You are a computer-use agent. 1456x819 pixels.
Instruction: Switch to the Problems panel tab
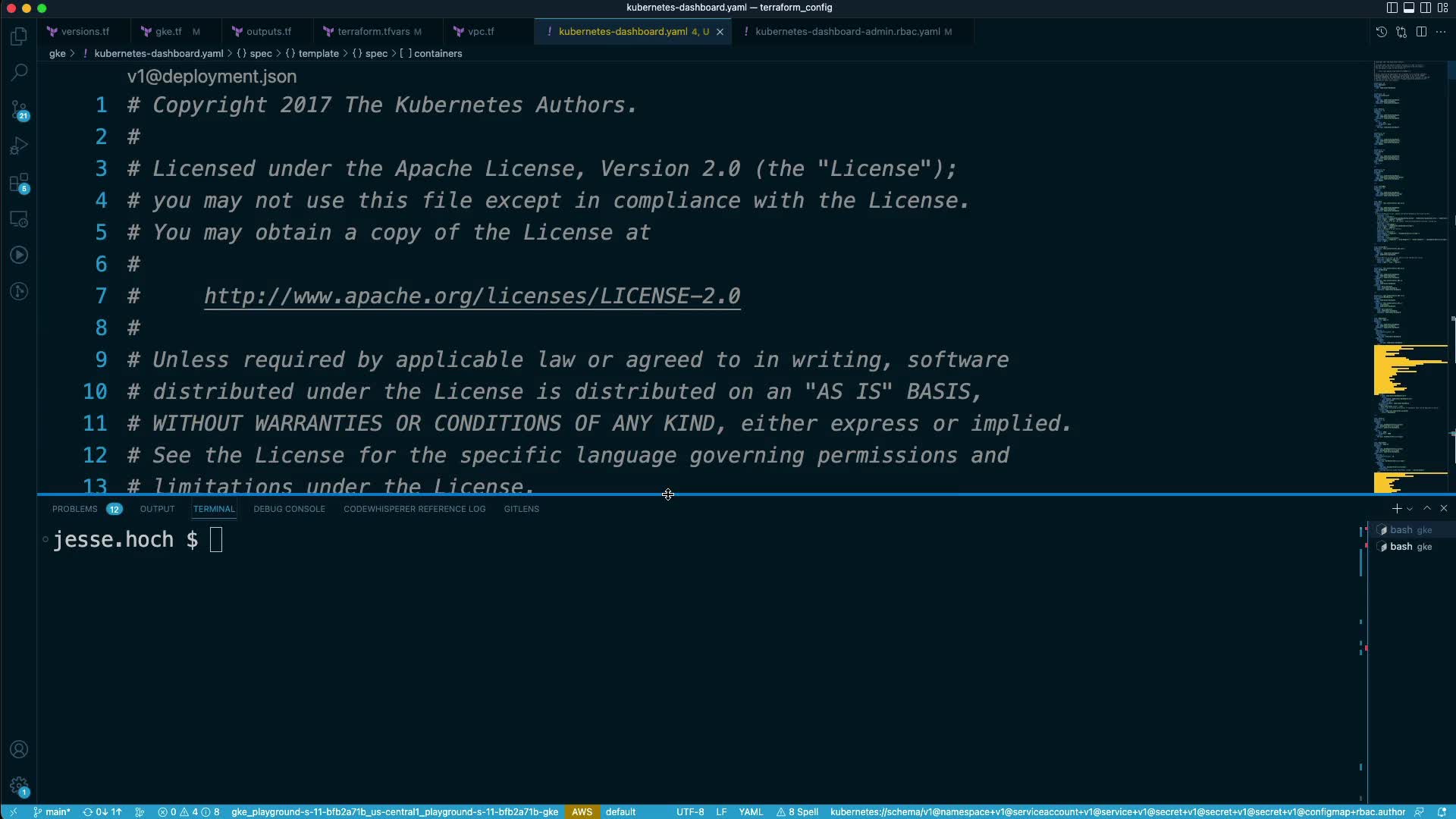[74, 509]
